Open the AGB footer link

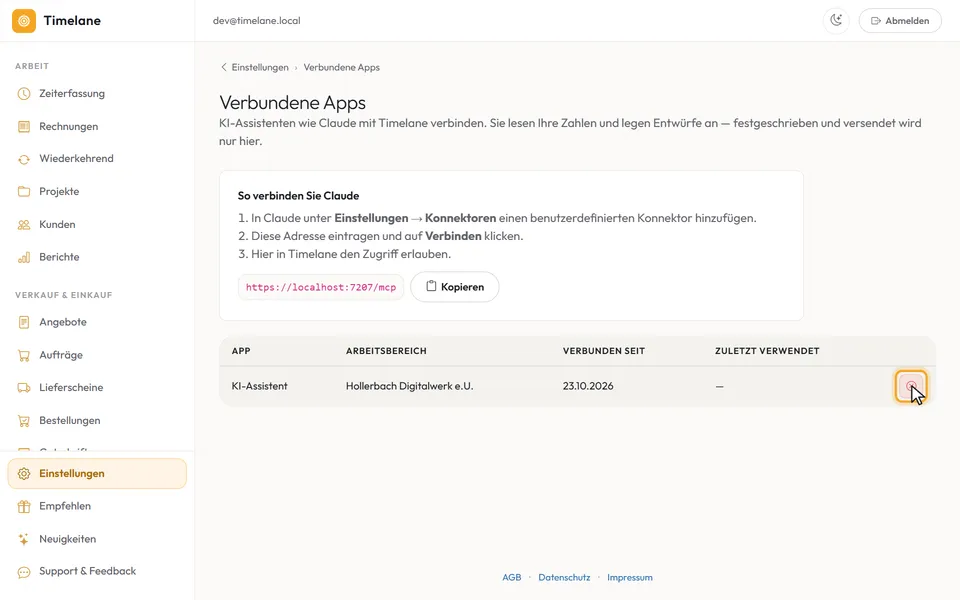click(512, 577)
